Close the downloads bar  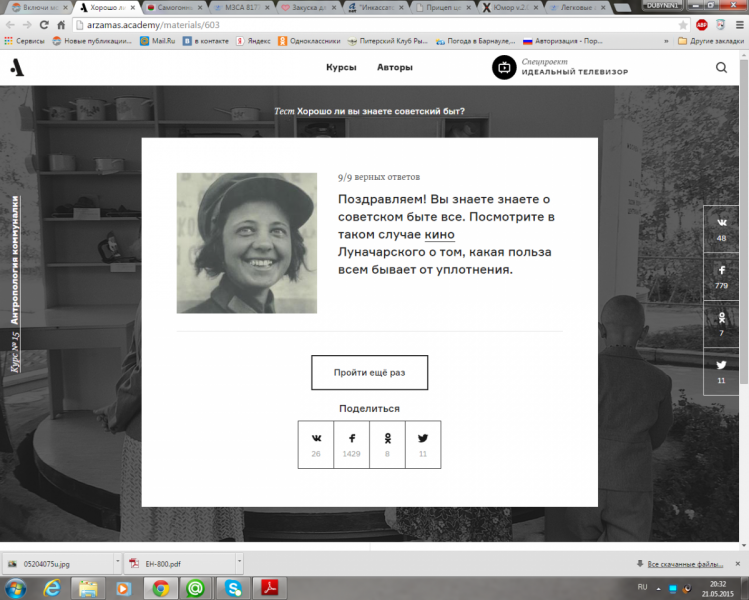pos(738,564)
